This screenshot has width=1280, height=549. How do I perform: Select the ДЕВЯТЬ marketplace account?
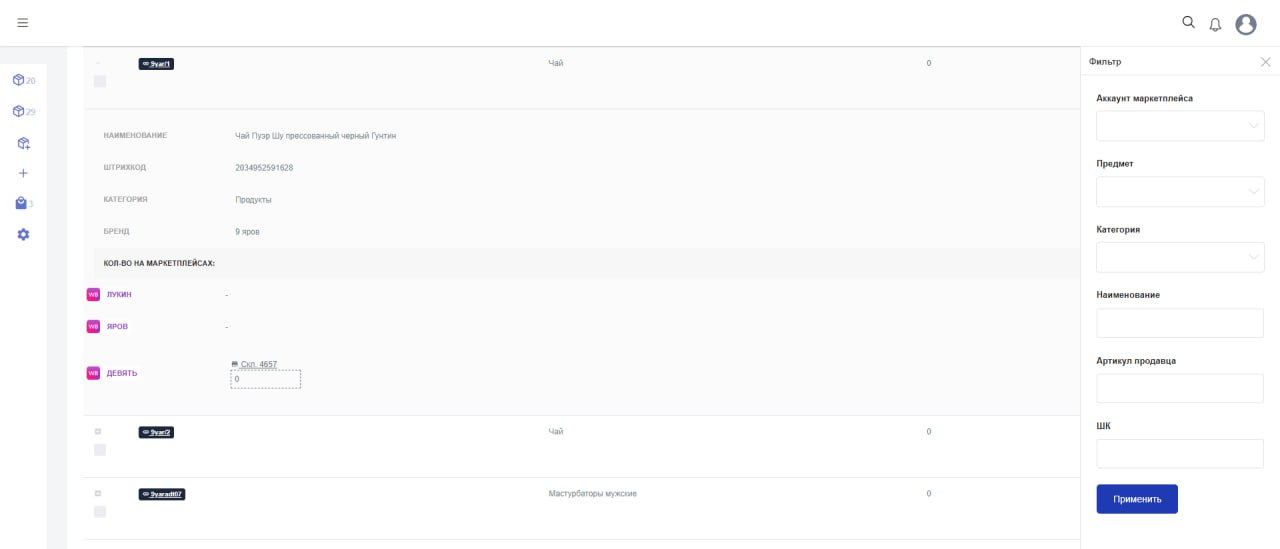coord(122,373)
